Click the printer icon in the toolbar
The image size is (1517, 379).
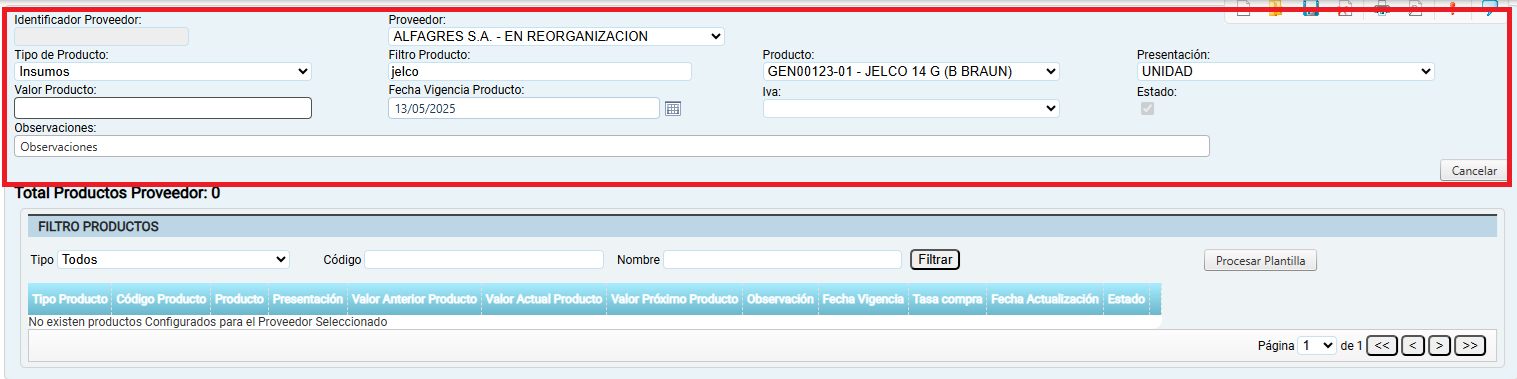(1382, 10)
